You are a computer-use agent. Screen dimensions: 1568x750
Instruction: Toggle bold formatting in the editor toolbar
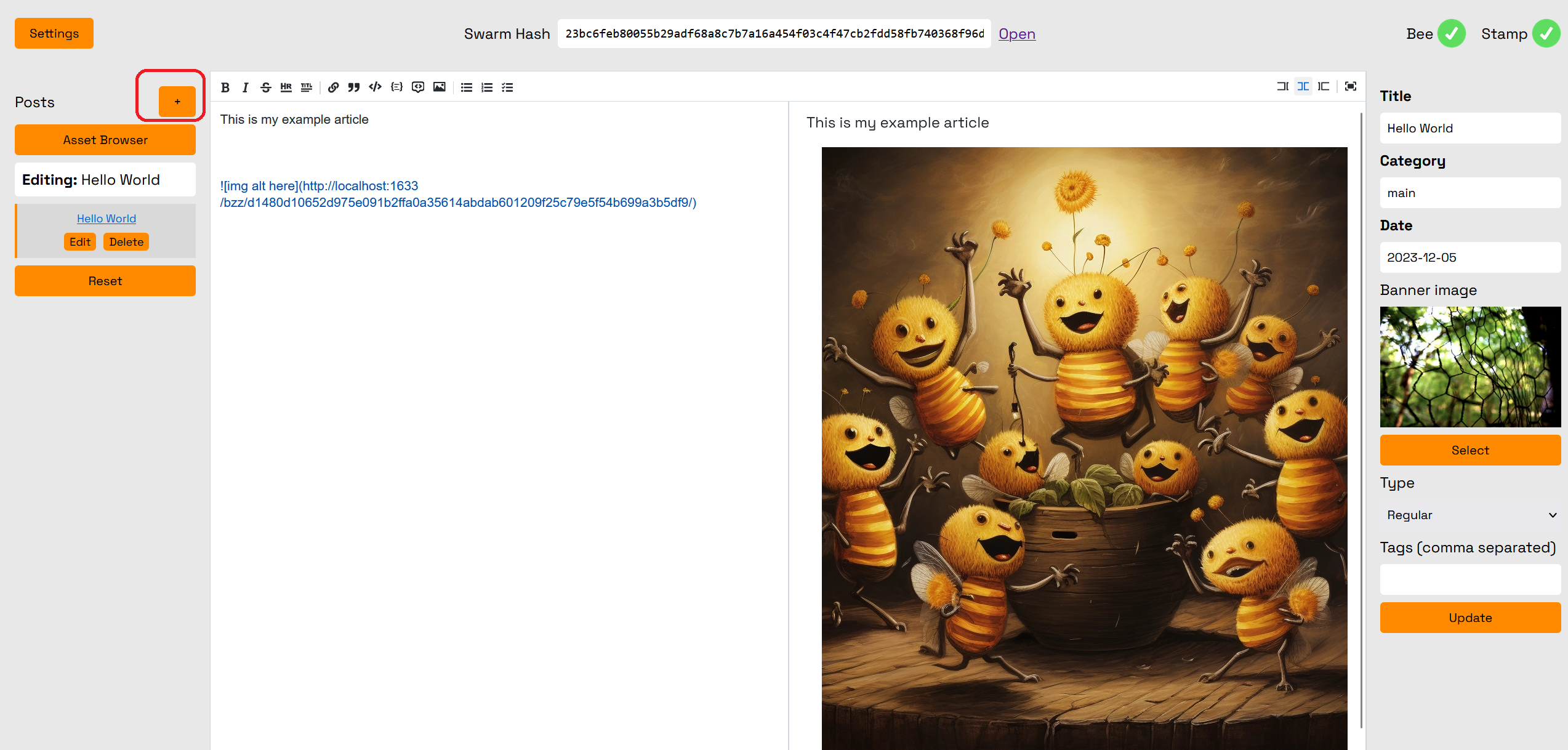tap(225, 87)
